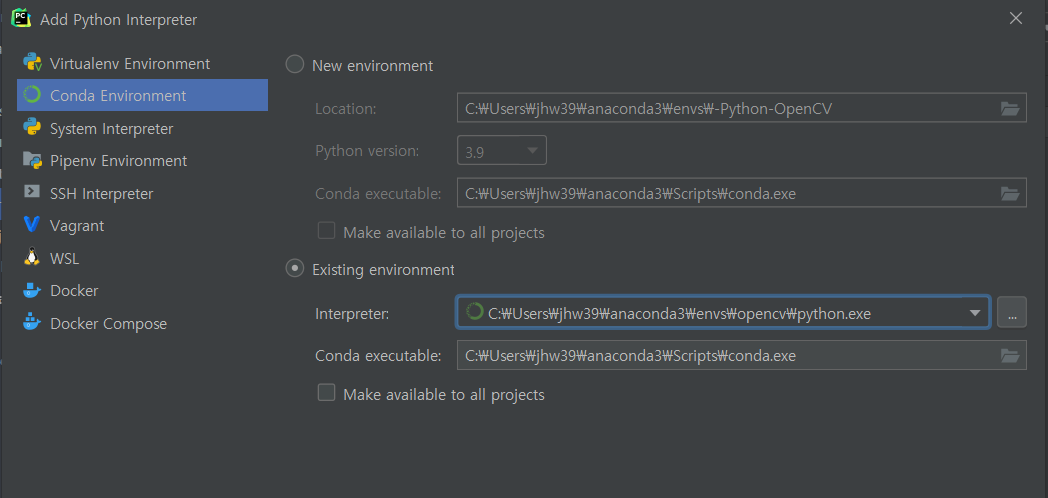The image size is (1048, 498).
Task: Click the PyCharm logo in title bar
Action: (21, 18)
